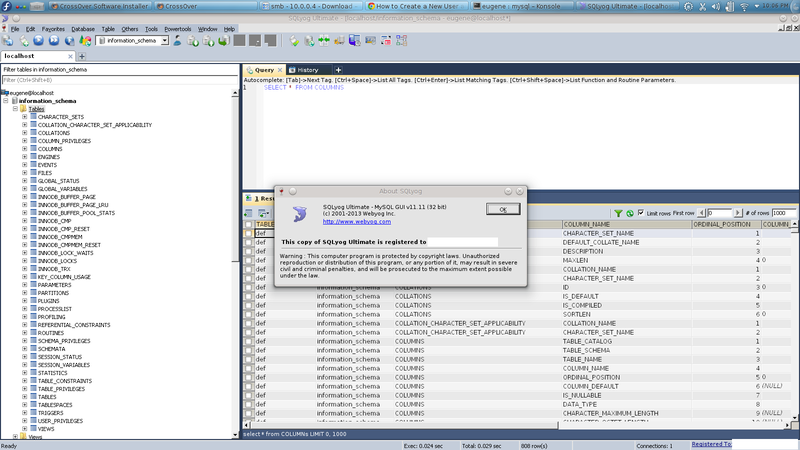Open the http://www.webyog.com link
Viewport: 800px width, 450px height.
pyautogui.click(x=357, y=222)
